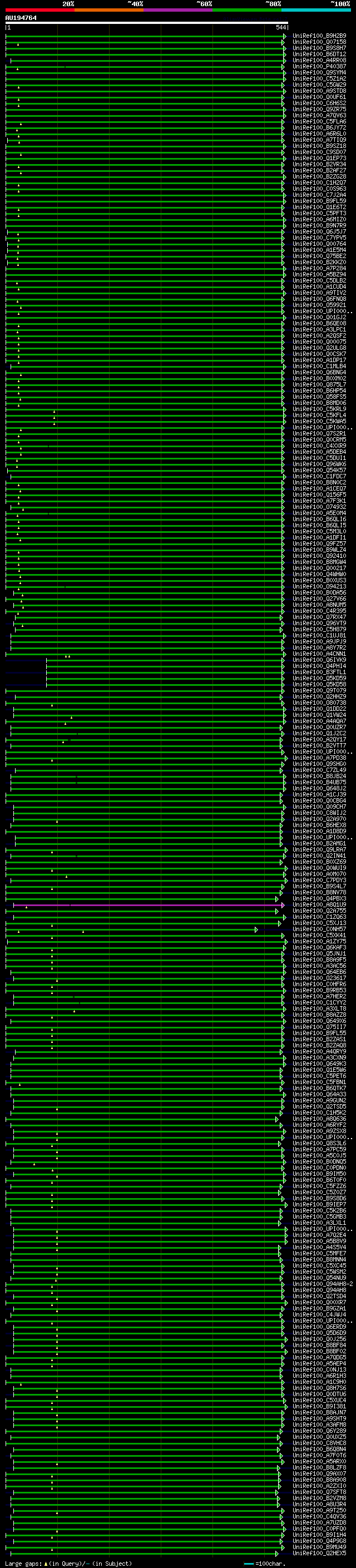The height and width of the screenshot is (1568, 356).
Task: Select hit label UniRef100_B8JB24
Action: pyautogui.click(x=319, y=776)
